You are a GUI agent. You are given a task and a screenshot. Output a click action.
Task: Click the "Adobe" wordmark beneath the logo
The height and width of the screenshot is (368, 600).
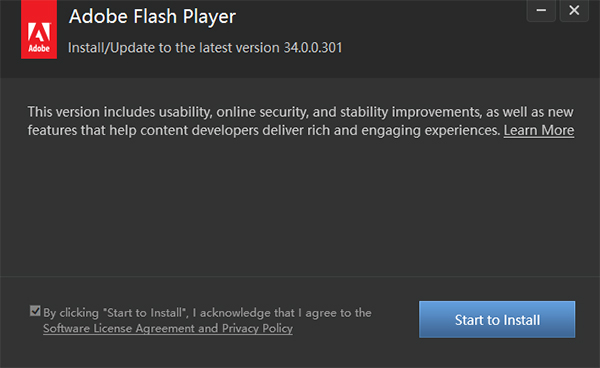coord(39,49)
